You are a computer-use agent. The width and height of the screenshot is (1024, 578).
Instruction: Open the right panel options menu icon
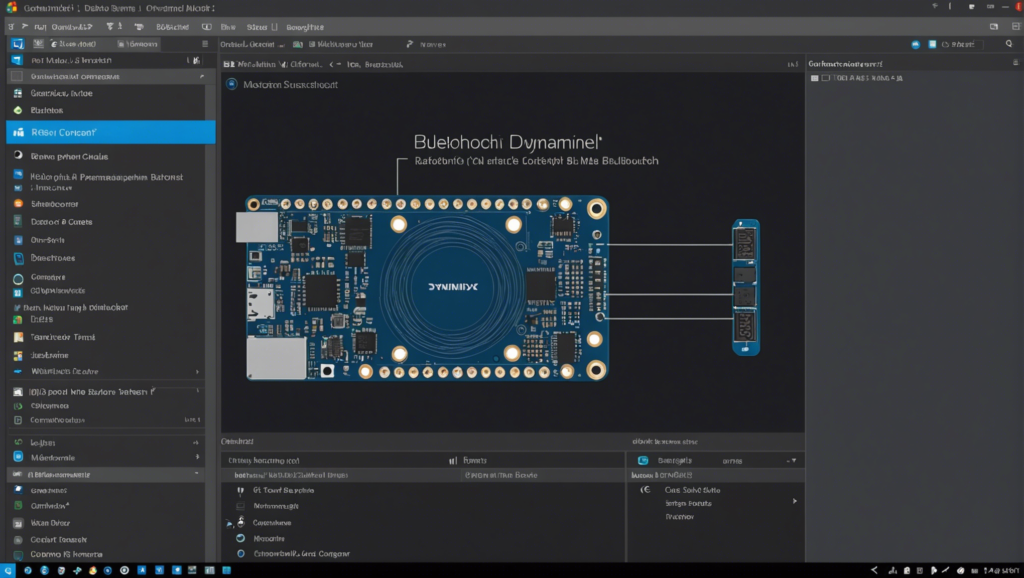tap(1016, 63)
